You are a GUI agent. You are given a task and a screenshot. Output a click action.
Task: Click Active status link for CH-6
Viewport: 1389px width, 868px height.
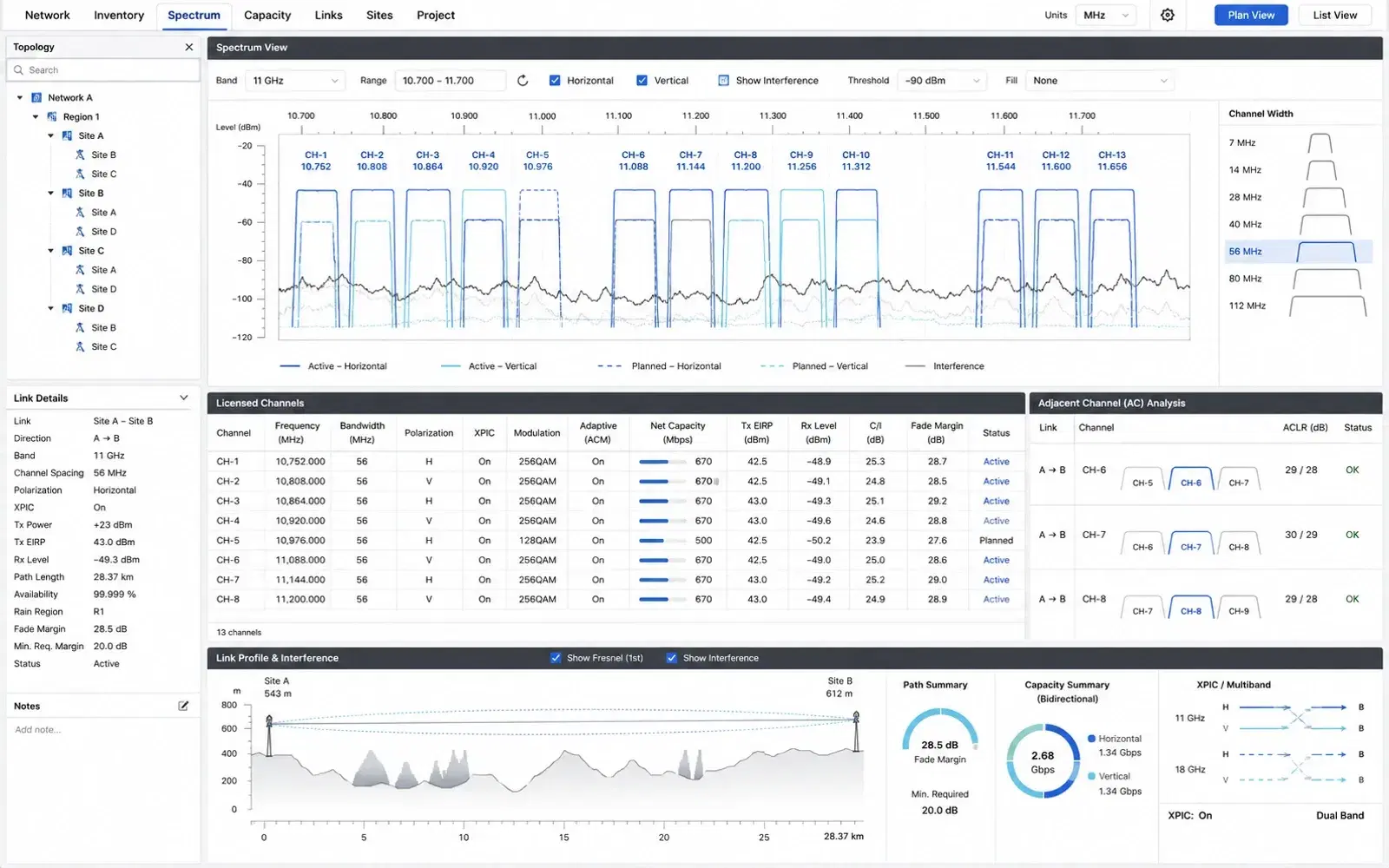pyautogui.click(x=996, y=561)
